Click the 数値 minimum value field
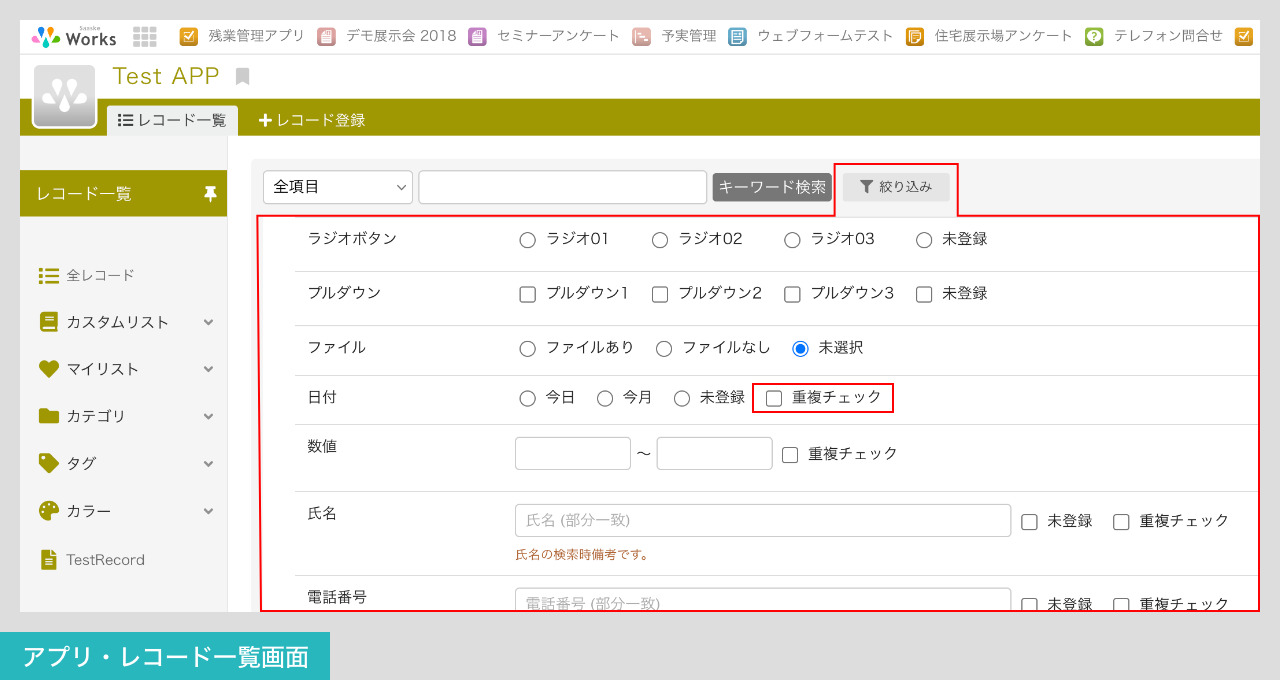Screen dimensions: 1280x680 pos(573,453)
